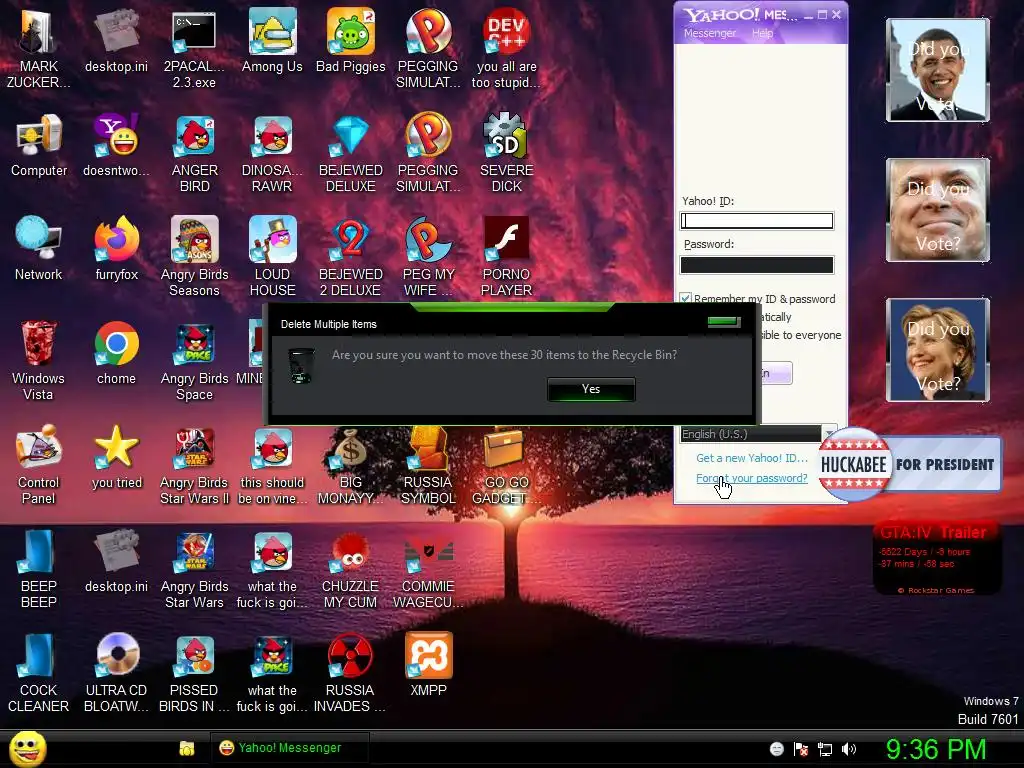This screenshot has width=1024, height=768.
Task: Focus the Yahoo! ID input field
Action: (x=757, y=221)
